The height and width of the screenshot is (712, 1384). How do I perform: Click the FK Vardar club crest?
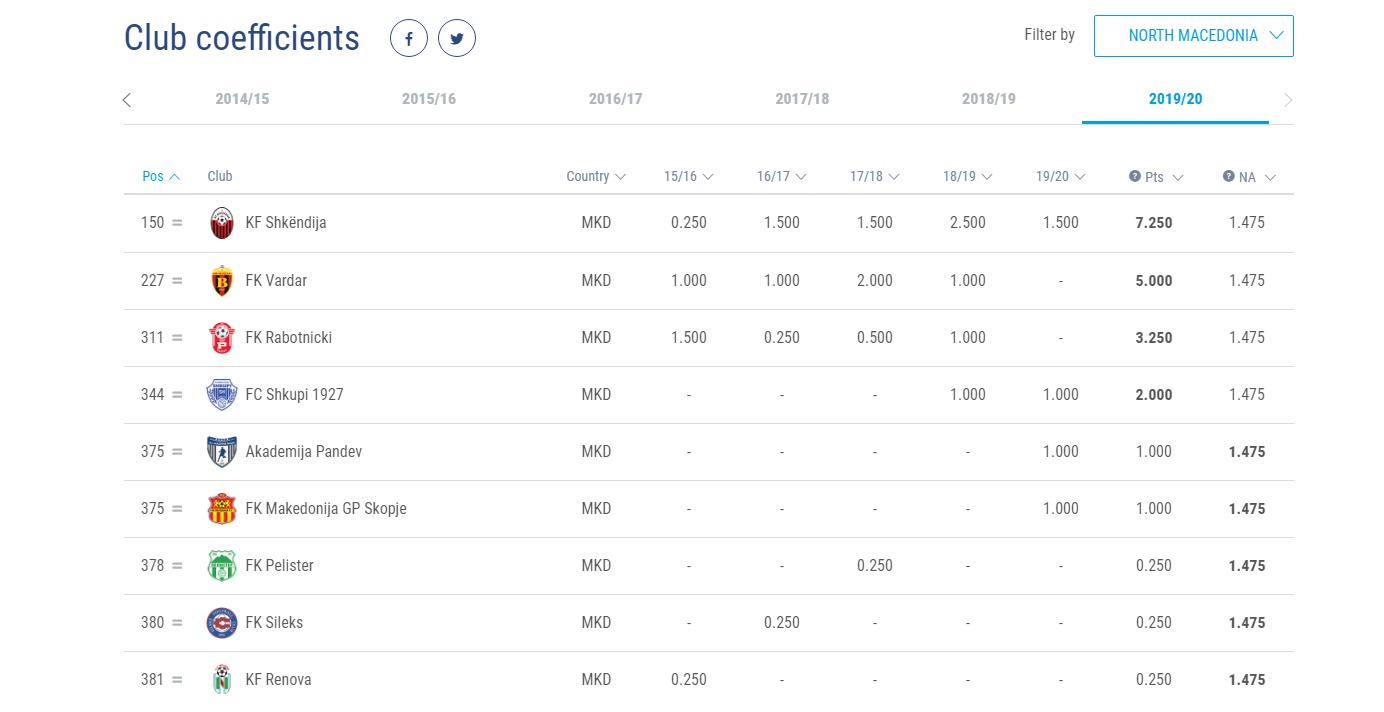tap(222, 281)
